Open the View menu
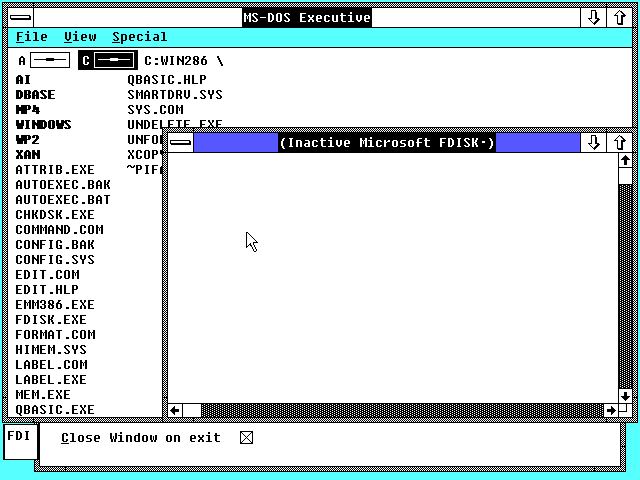 click(x=80, y=37)
